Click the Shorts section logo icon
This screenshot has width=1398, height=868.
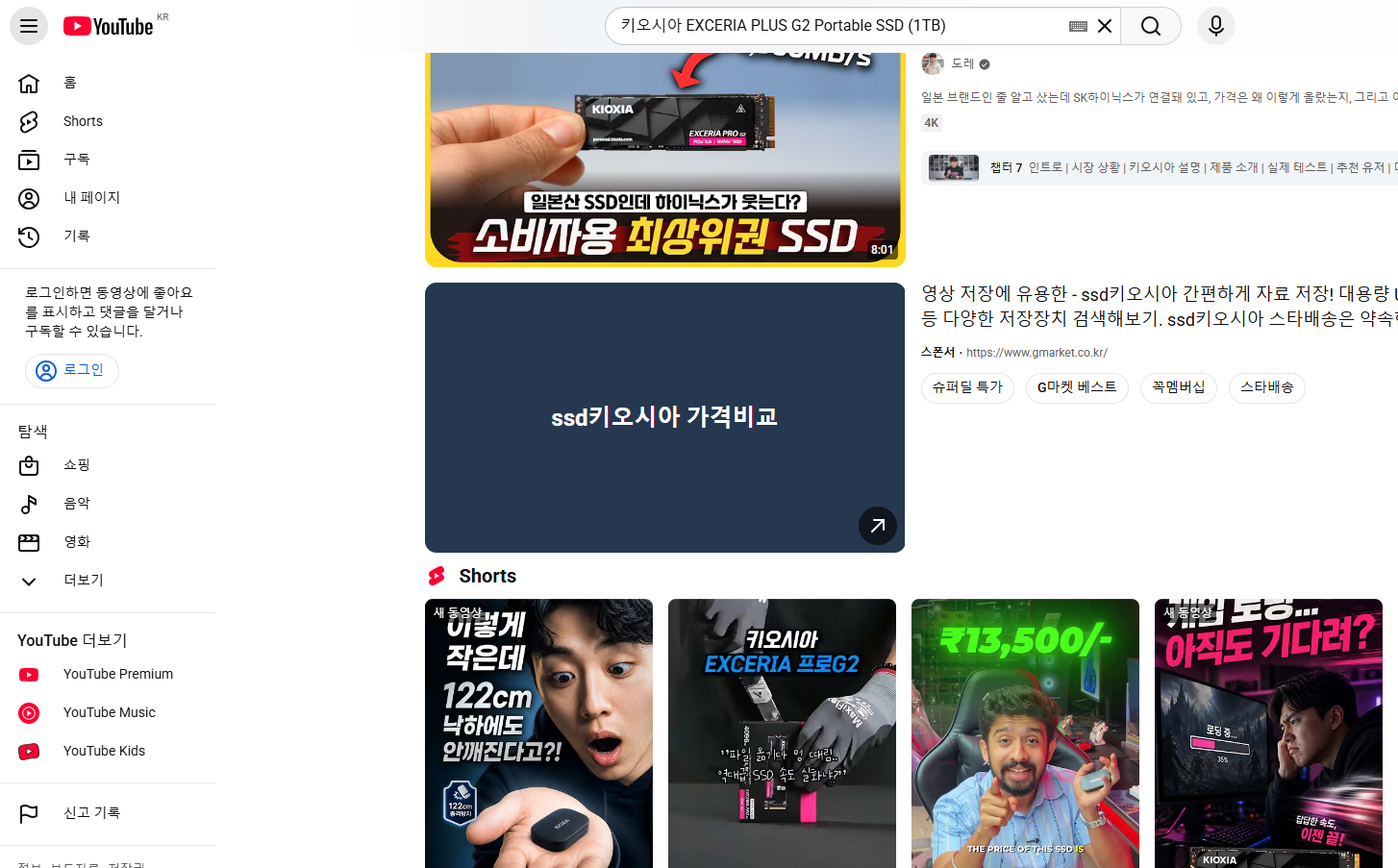point(437,576)
